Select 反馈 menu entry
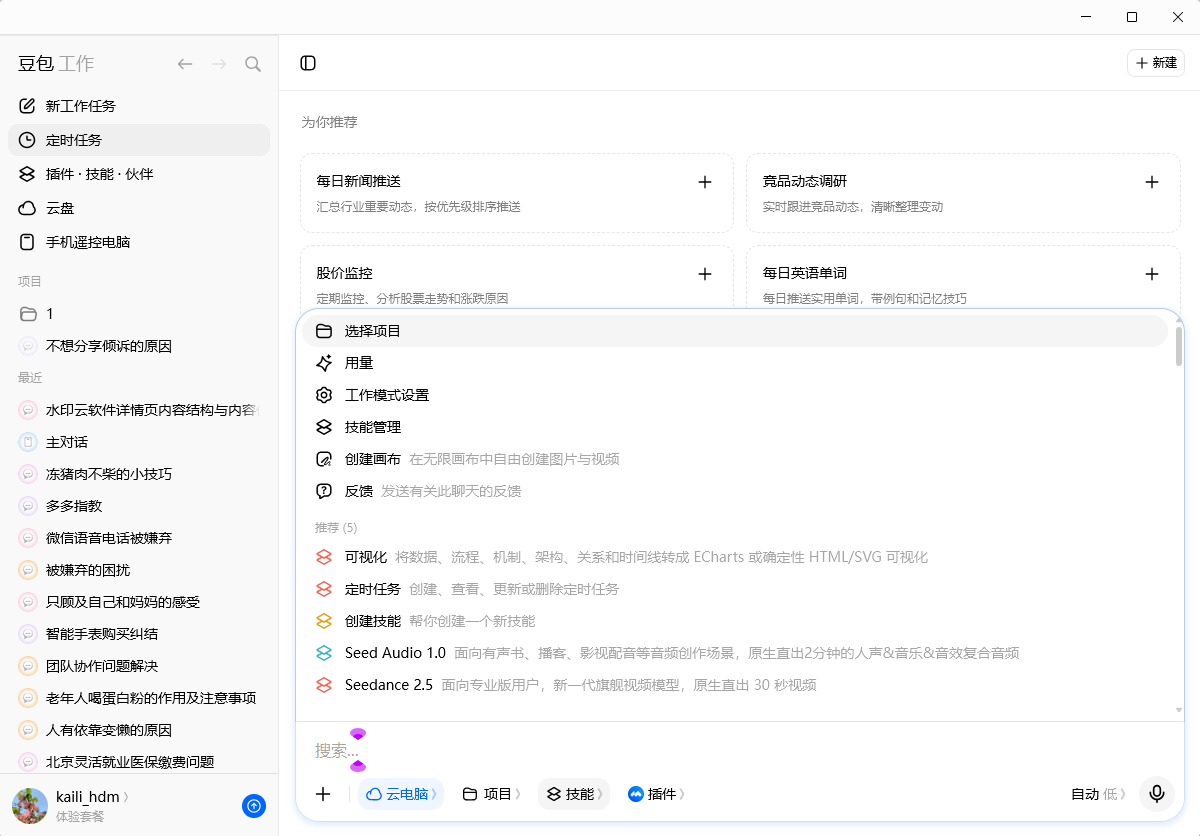The image size is (1200, 836). pyautogui.click(x=735, y=491)
